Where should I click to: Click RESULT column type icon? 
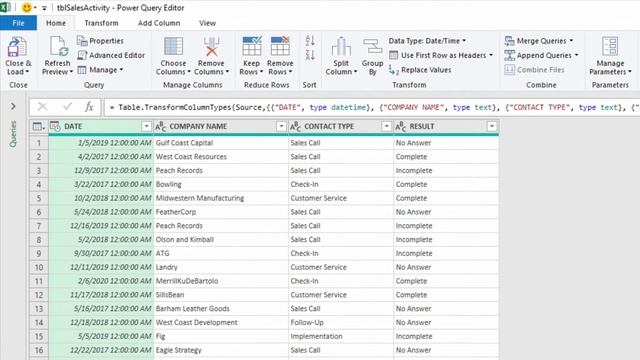[400, 127]
